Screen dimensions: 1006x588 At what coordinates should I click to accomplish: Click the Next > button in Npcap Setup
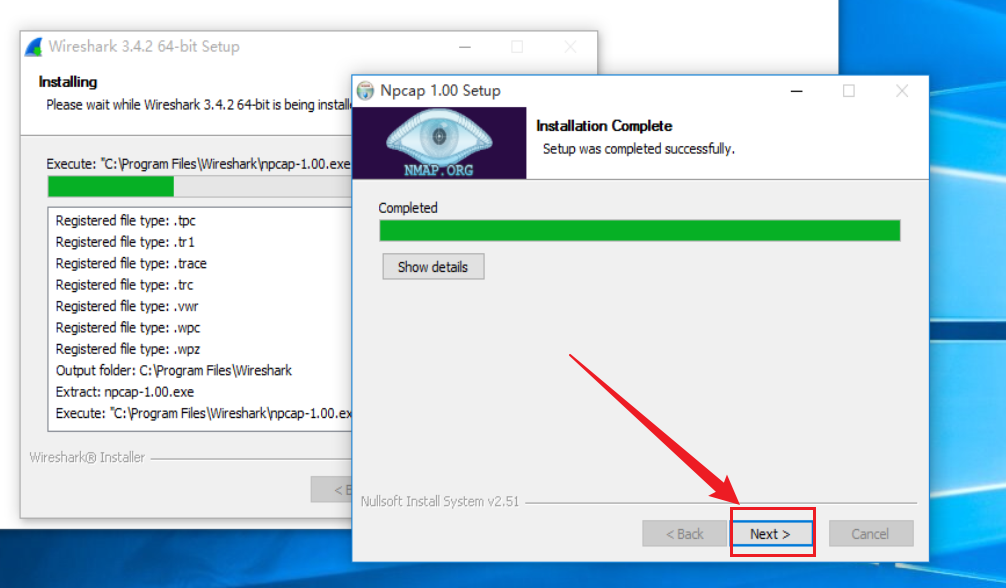click(772, 533)
